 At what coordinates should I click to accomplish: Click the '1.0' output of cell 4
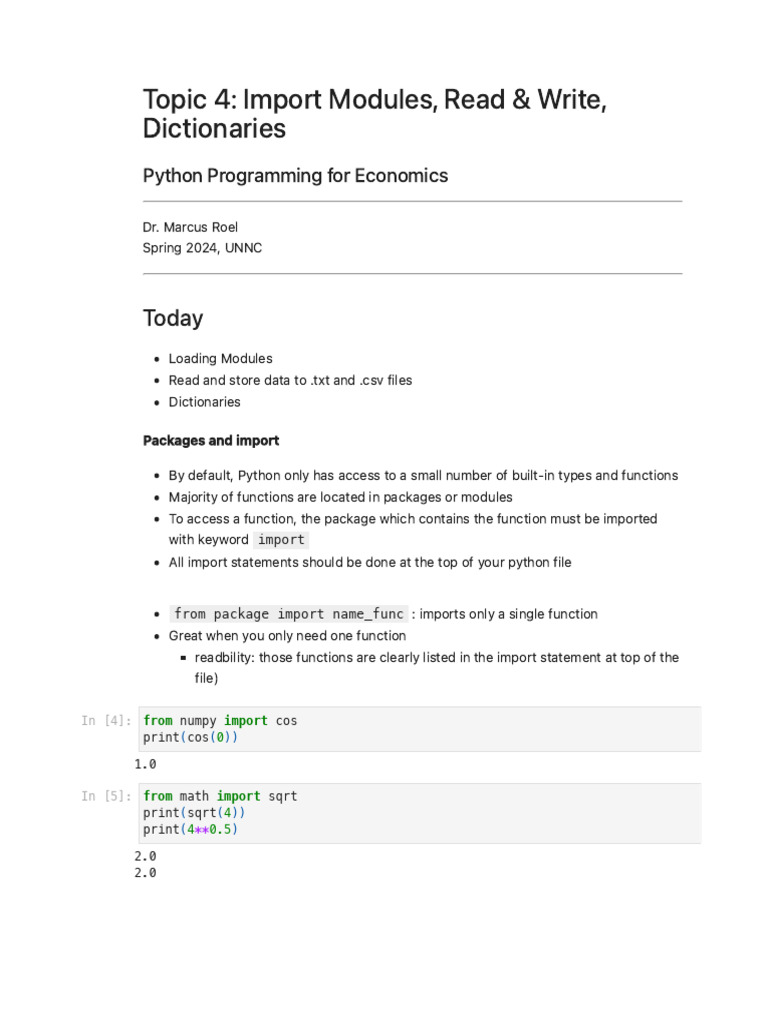tap(145, 765)
